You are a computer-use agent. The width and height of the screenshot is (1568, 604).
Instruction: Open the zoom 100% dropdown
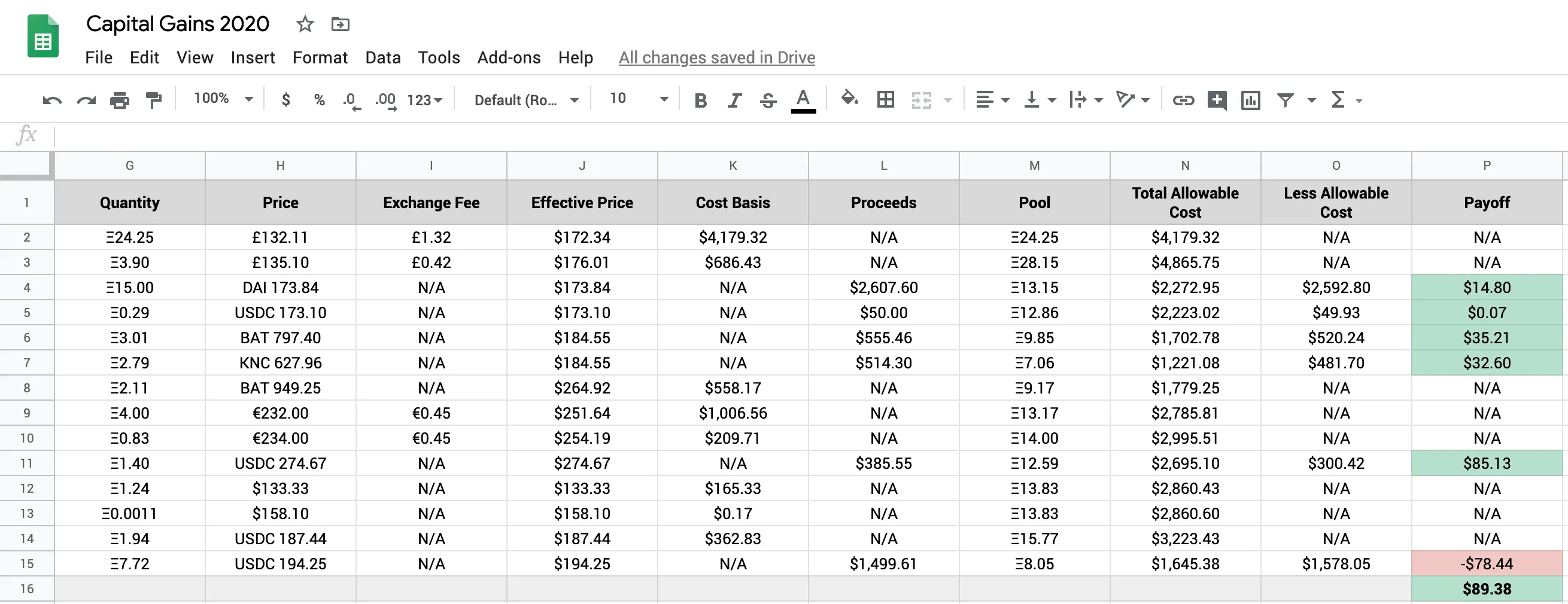tap(223, 99)
